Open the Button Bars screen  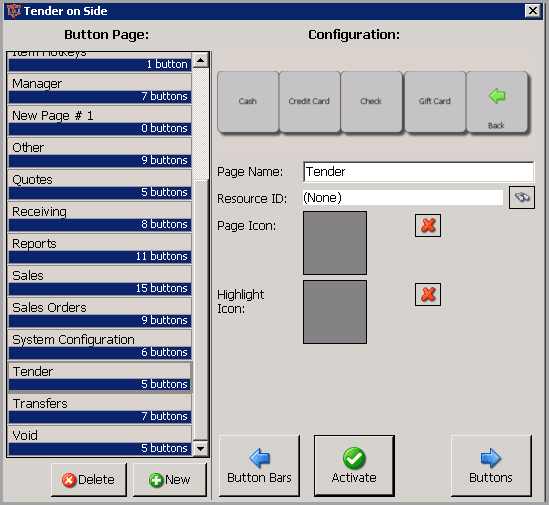[259, 466]
